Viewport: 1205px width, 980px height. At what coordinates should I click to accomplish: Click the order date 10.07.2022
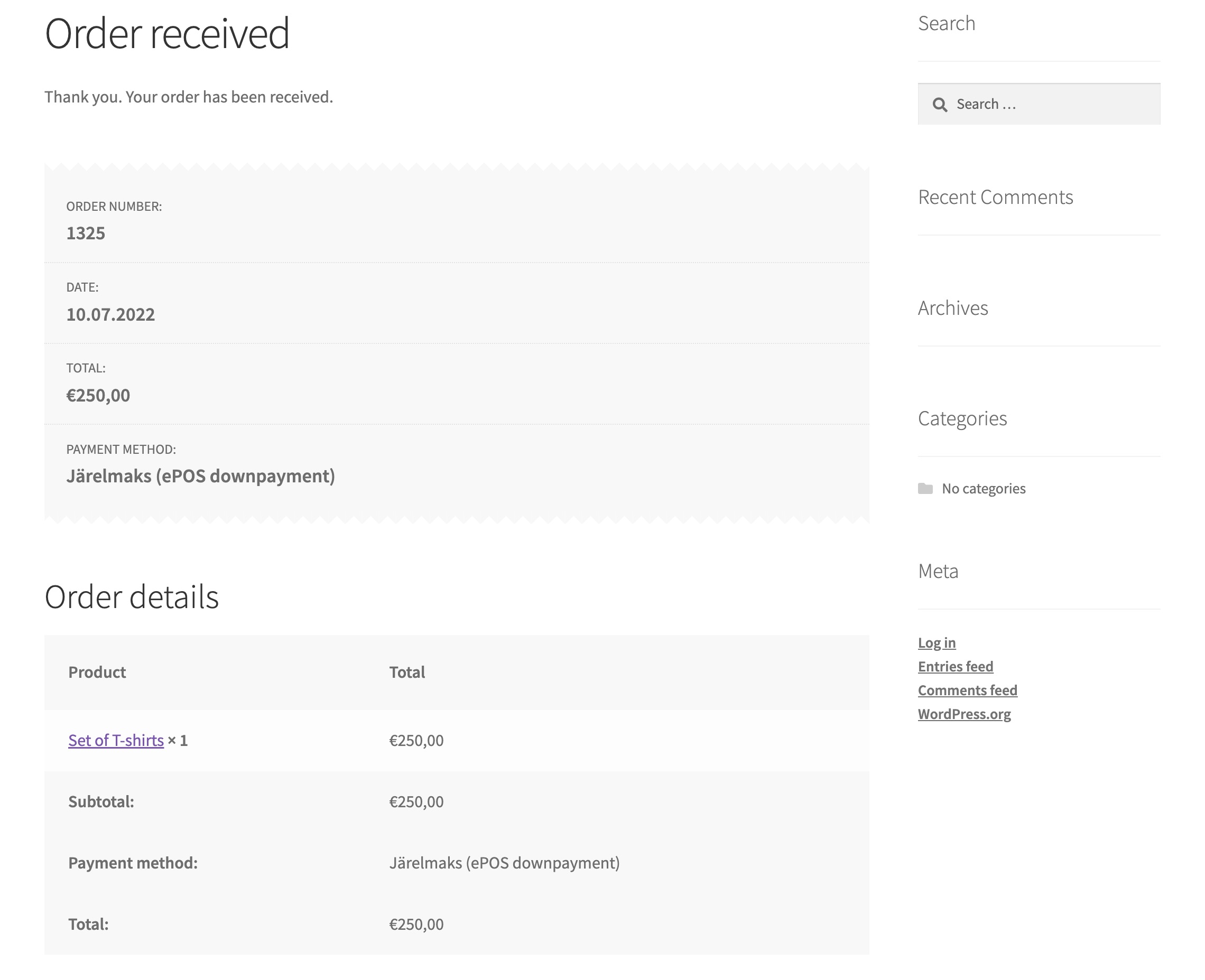110,314
